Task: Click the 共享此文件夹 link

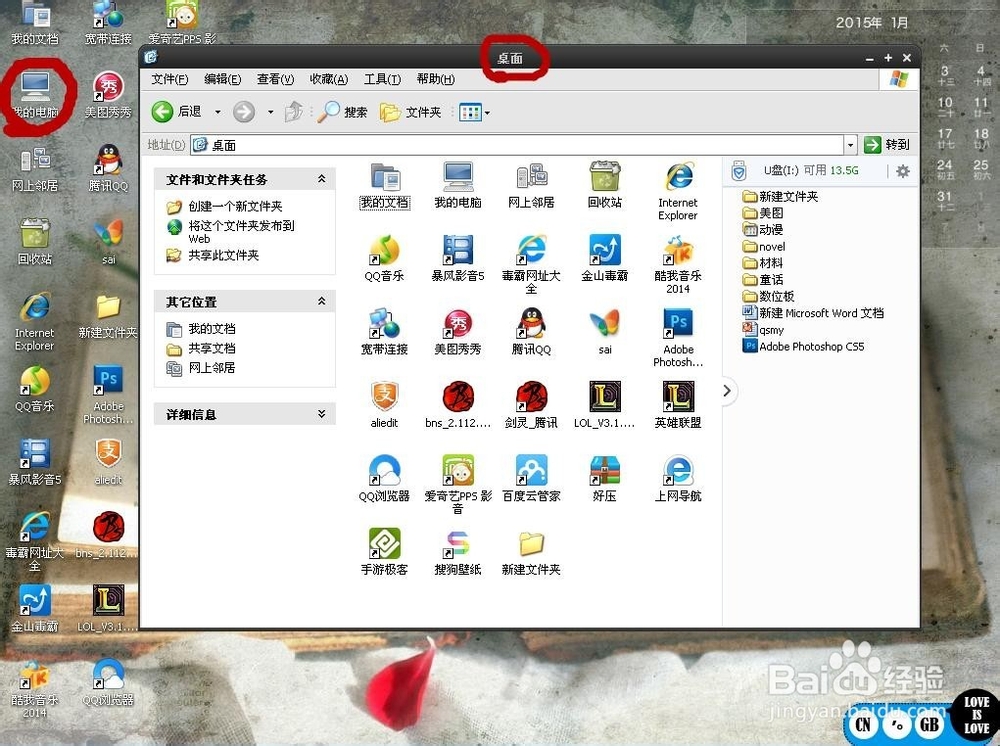Action: (x=223, y=255)
